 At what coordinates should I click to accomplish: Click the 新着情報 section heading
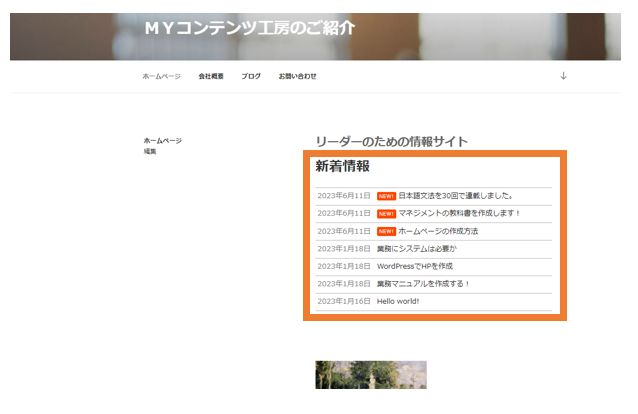point(342,166)
